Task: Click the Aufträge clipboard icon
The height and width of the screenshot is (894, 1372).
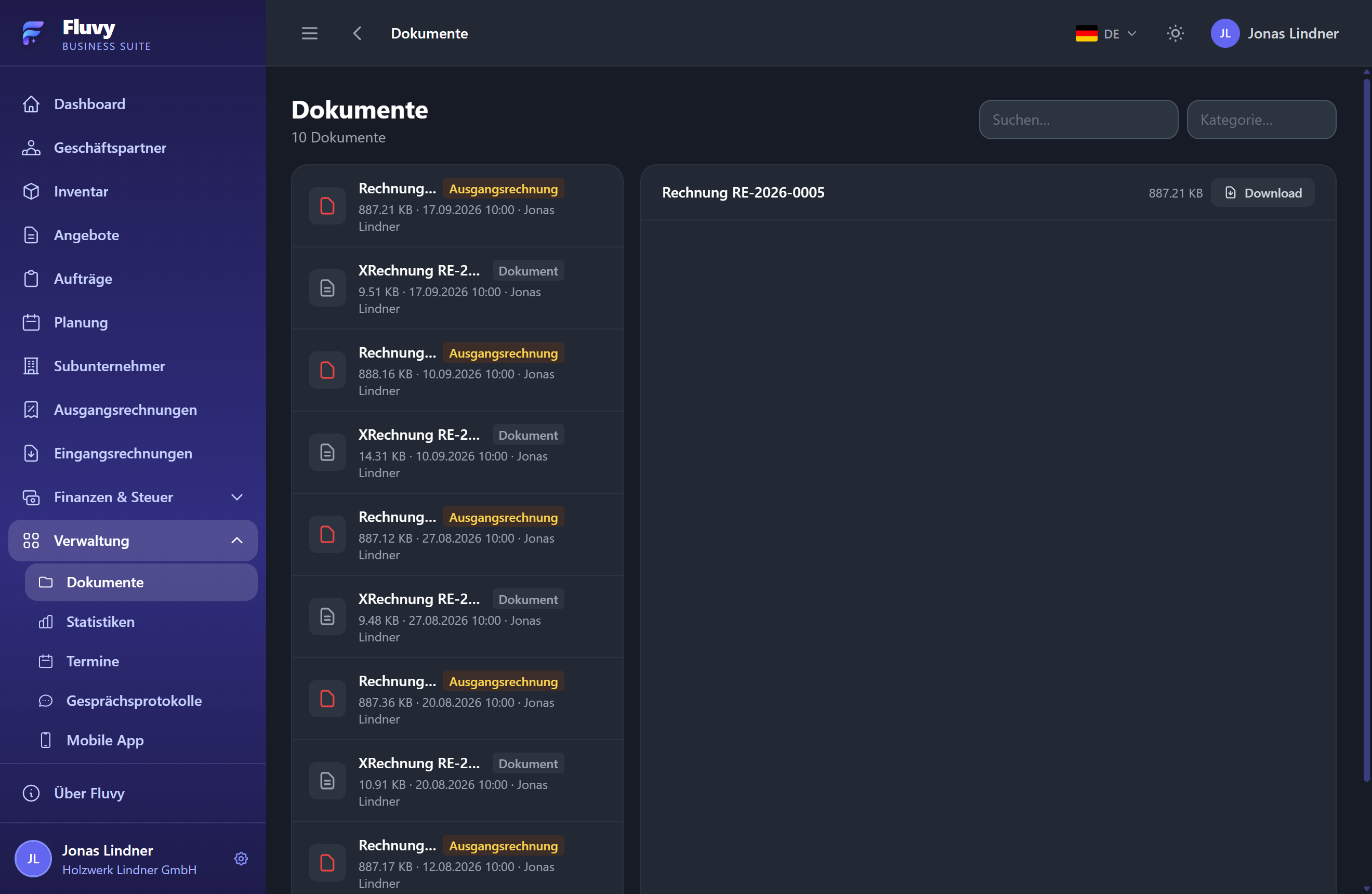Action: click(31, 279)
